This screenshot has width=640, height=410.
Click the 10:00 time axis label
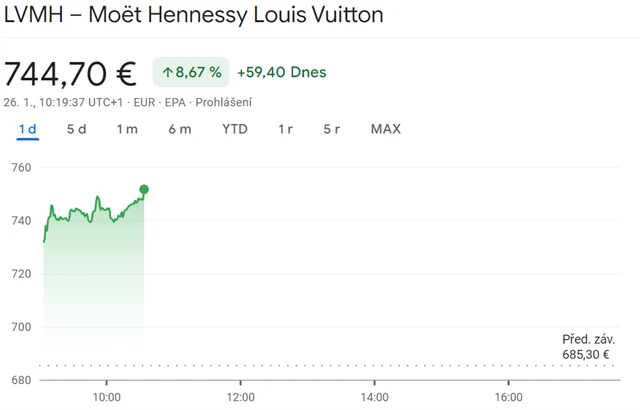point(106,396)
